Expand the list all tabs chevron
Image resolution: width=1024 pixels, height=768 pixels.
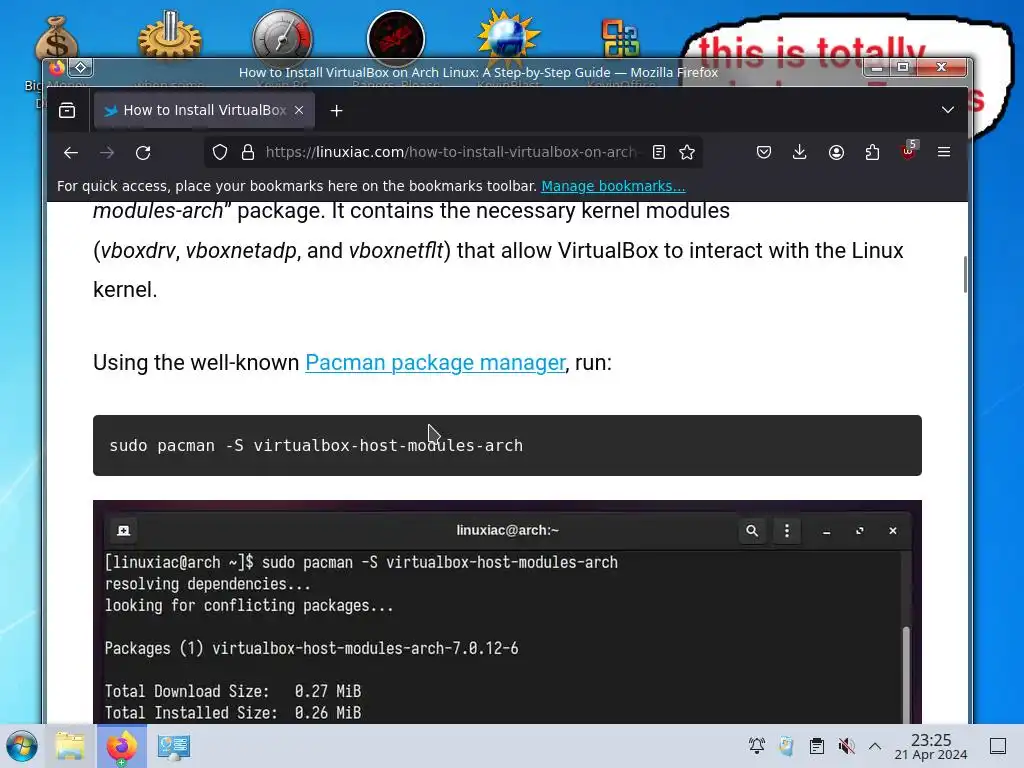[948, 110]
